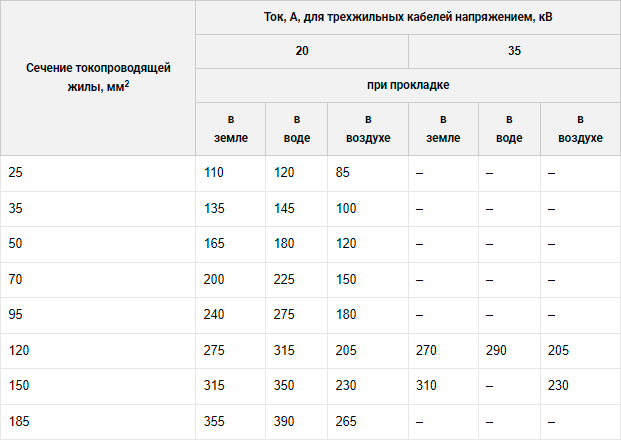Select the 'при прокладке' header cell

click(408, 85)
